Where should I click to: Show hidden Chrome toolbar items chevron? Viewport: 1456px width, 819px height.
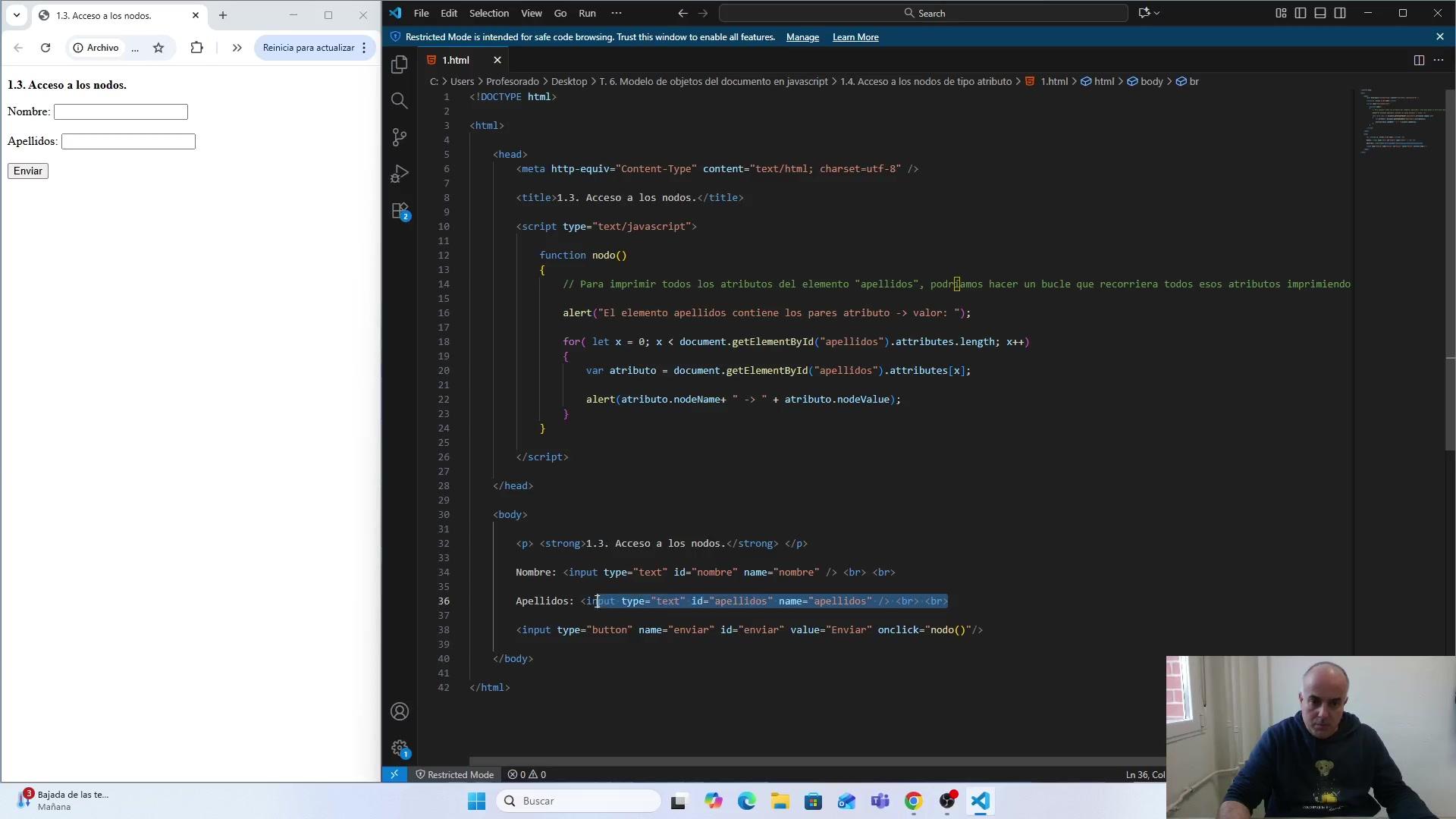pyautogui.click(x=237, y=48)
